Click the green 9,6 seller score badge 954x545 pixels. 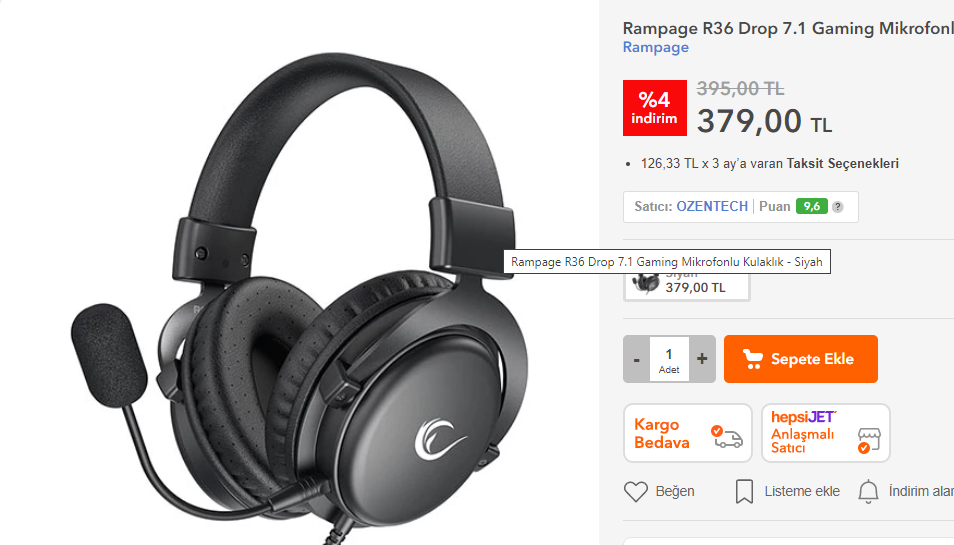(x=812, y=206)
